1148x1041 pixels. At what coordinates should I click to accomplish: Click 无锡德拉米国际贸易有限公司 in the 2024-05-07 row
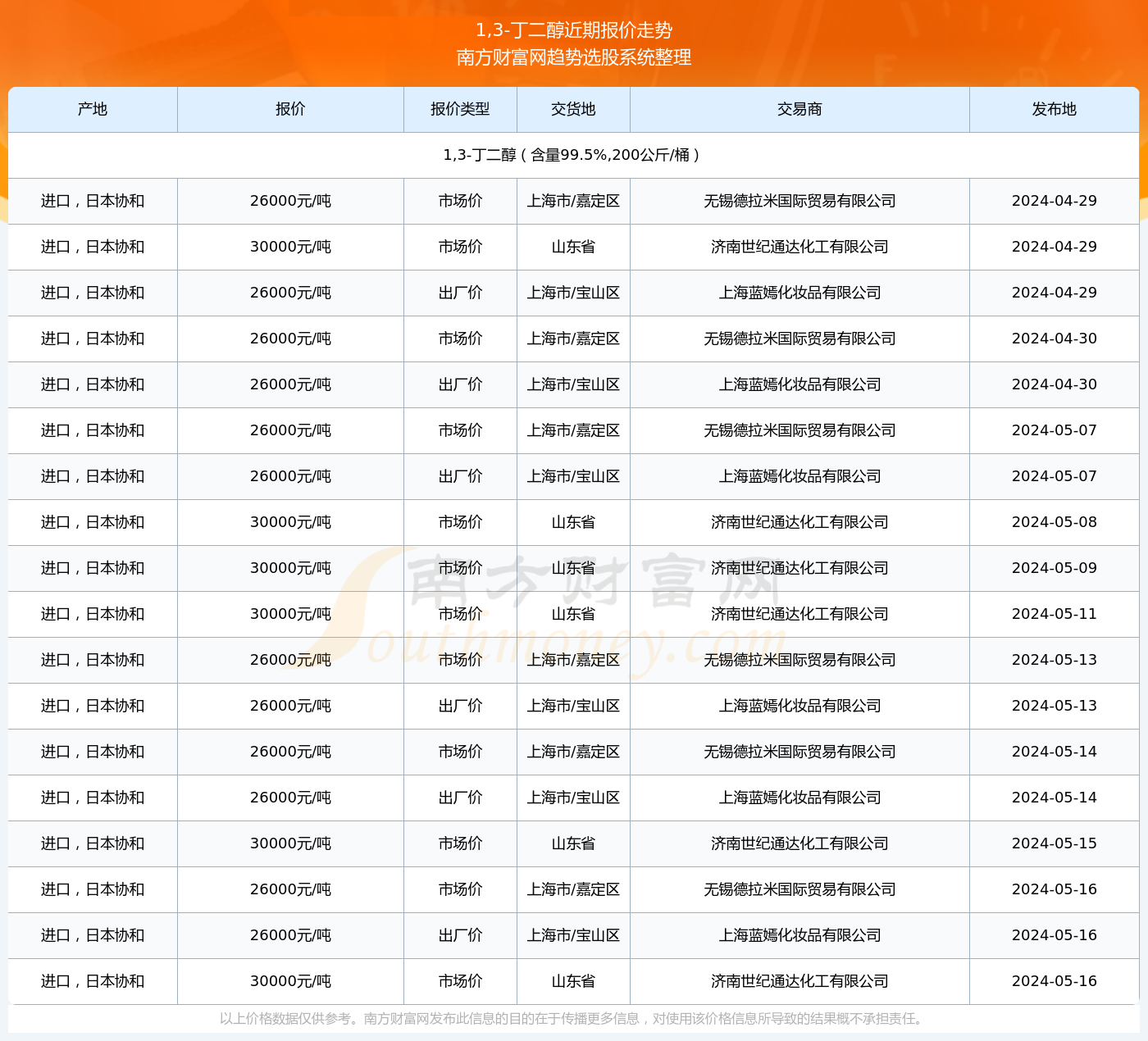point(799,430)
